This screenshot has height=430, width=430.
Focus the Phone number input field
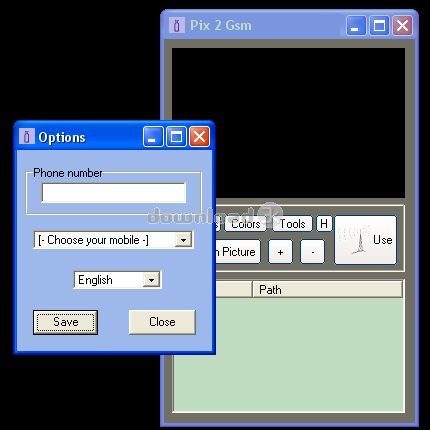pyautogui.click(x=114, y=193)
